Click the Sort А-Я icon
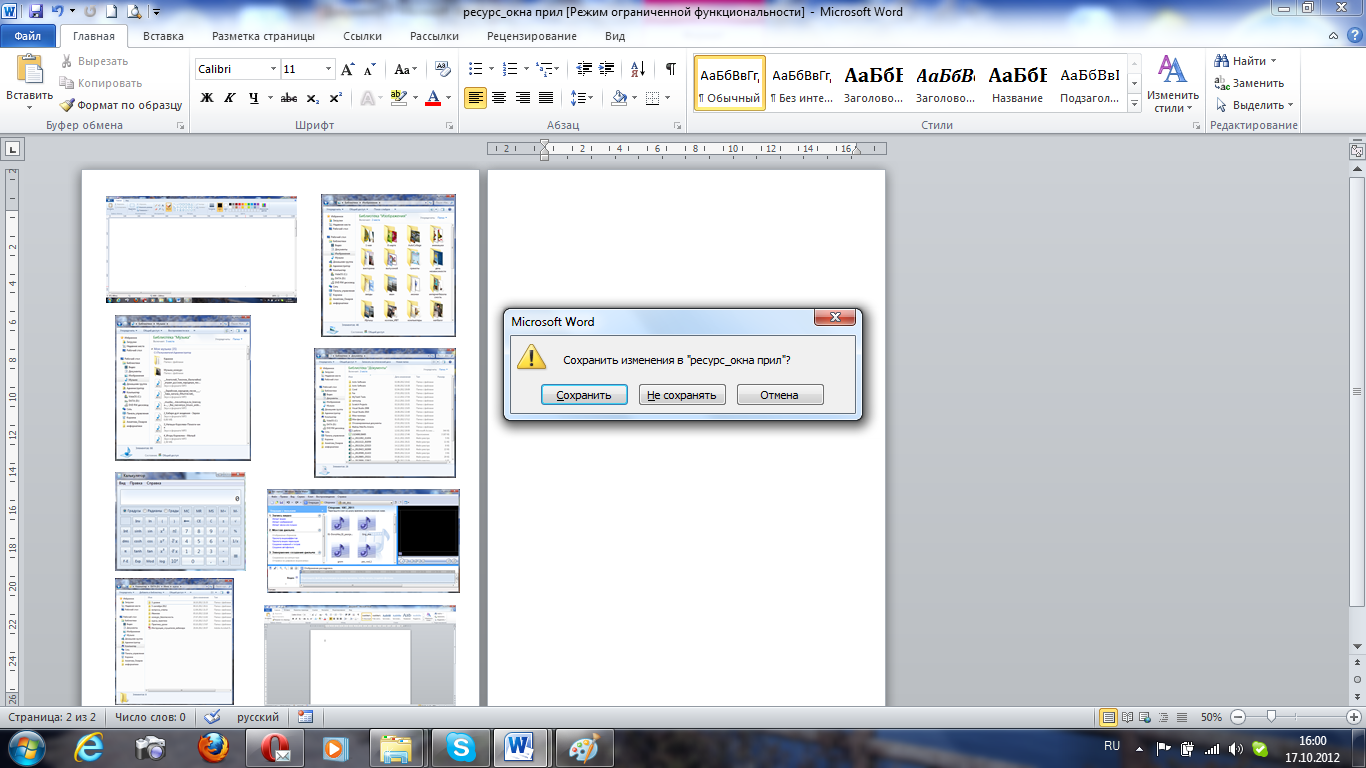This screenshot has height=768, width=1366. pos(637,69)
